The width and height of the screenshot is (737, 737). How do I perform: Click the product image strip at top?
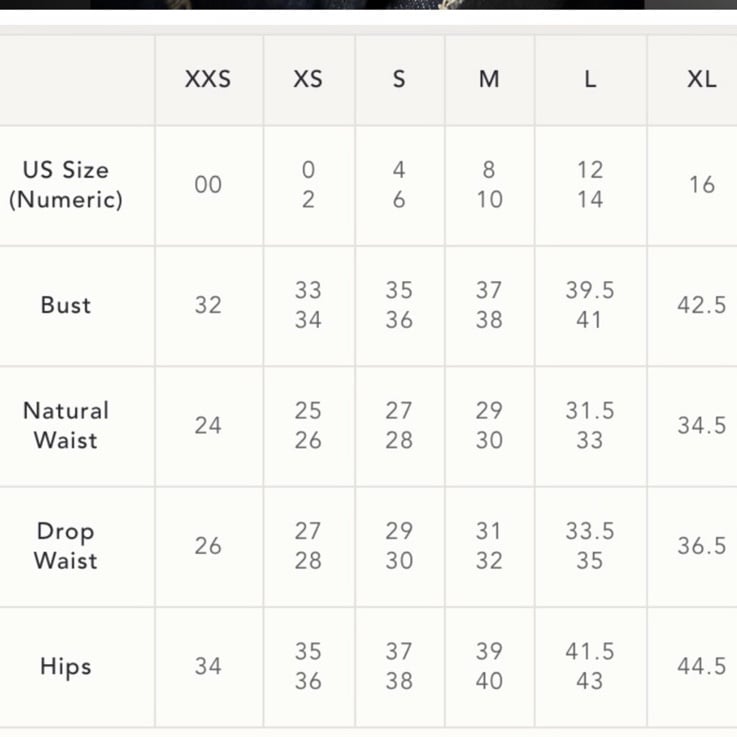[x=368, y=5]
